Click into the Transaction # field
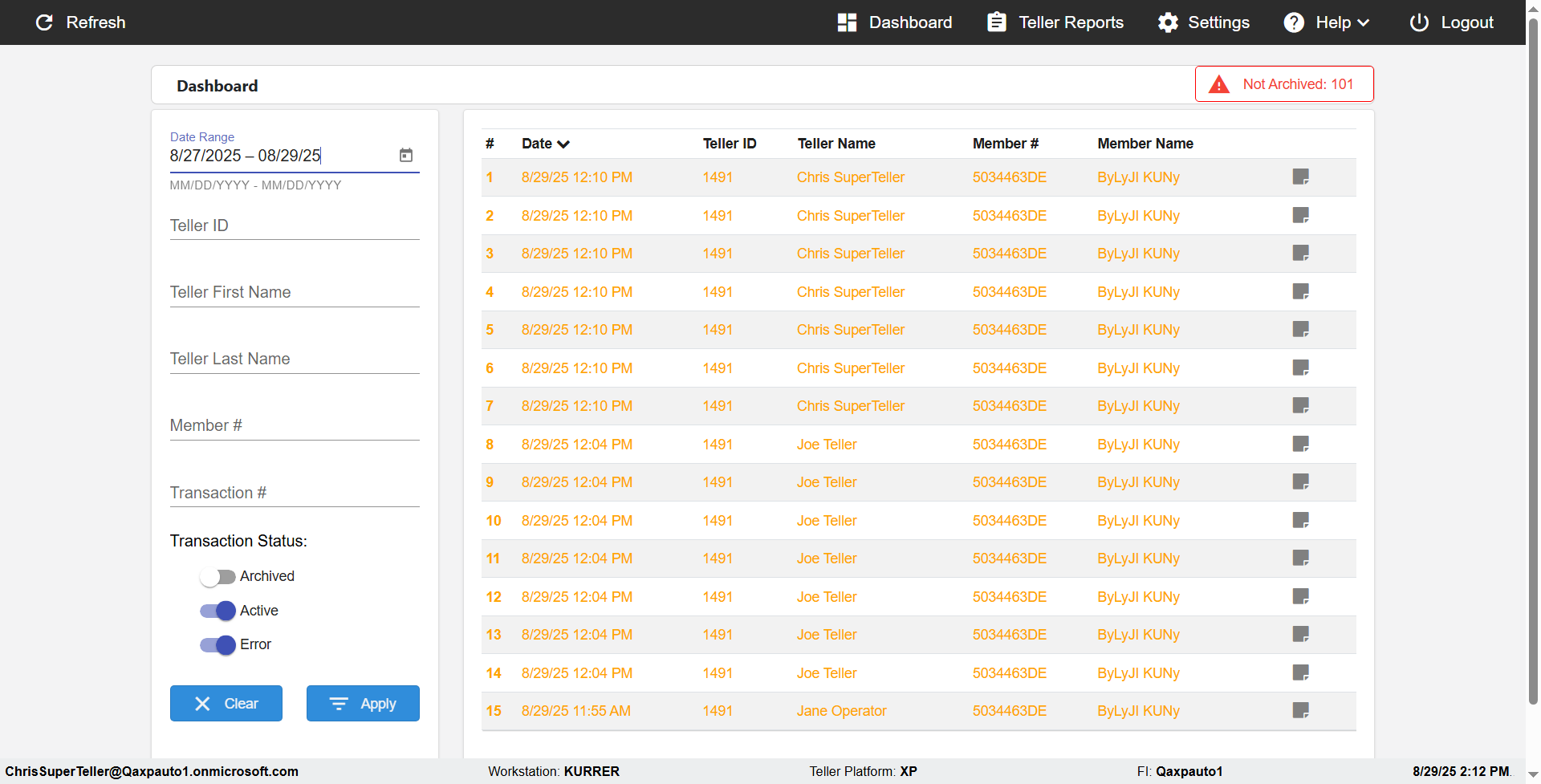 [294, 493]
